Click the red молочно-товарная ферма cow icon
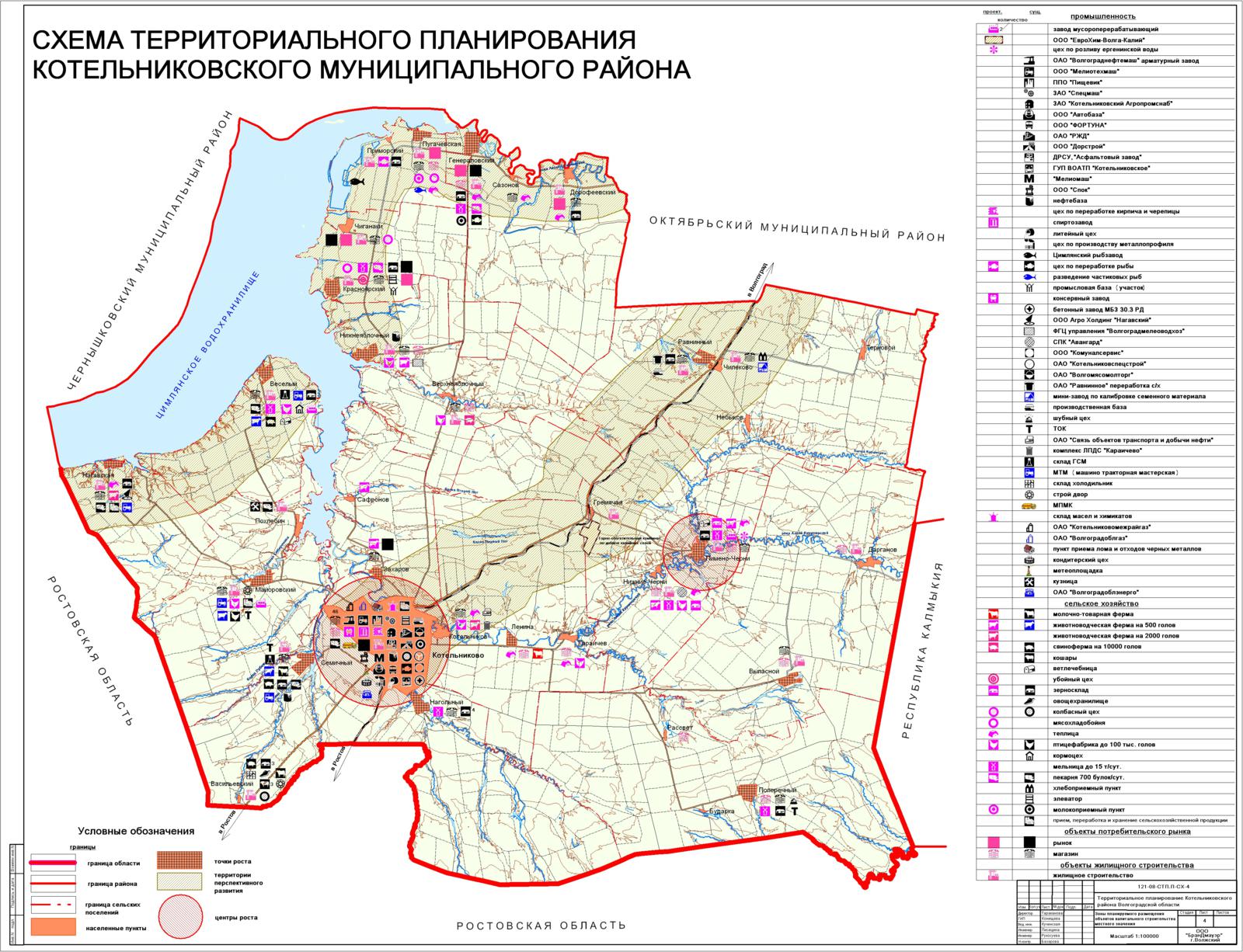The image size is (1243, 952). [993, 614]
